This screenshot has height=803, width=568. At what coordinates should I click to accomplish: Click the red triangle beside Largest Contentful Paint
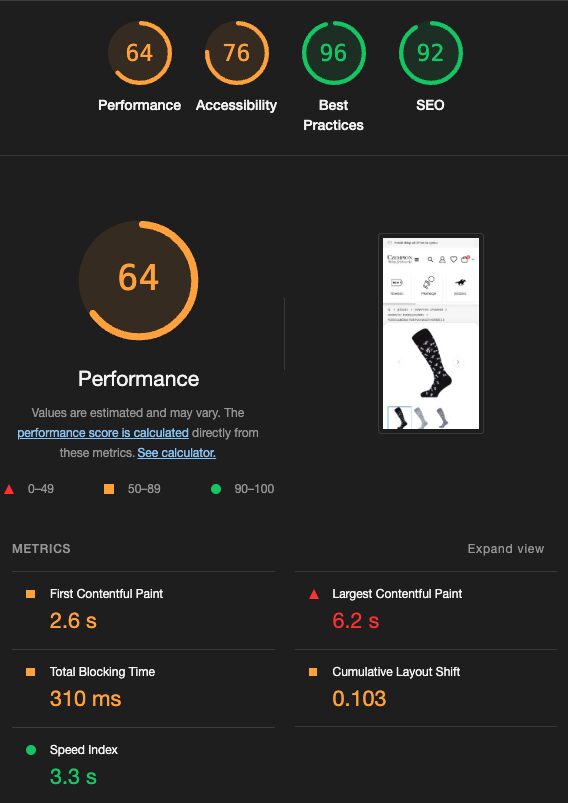pos(313,594)
